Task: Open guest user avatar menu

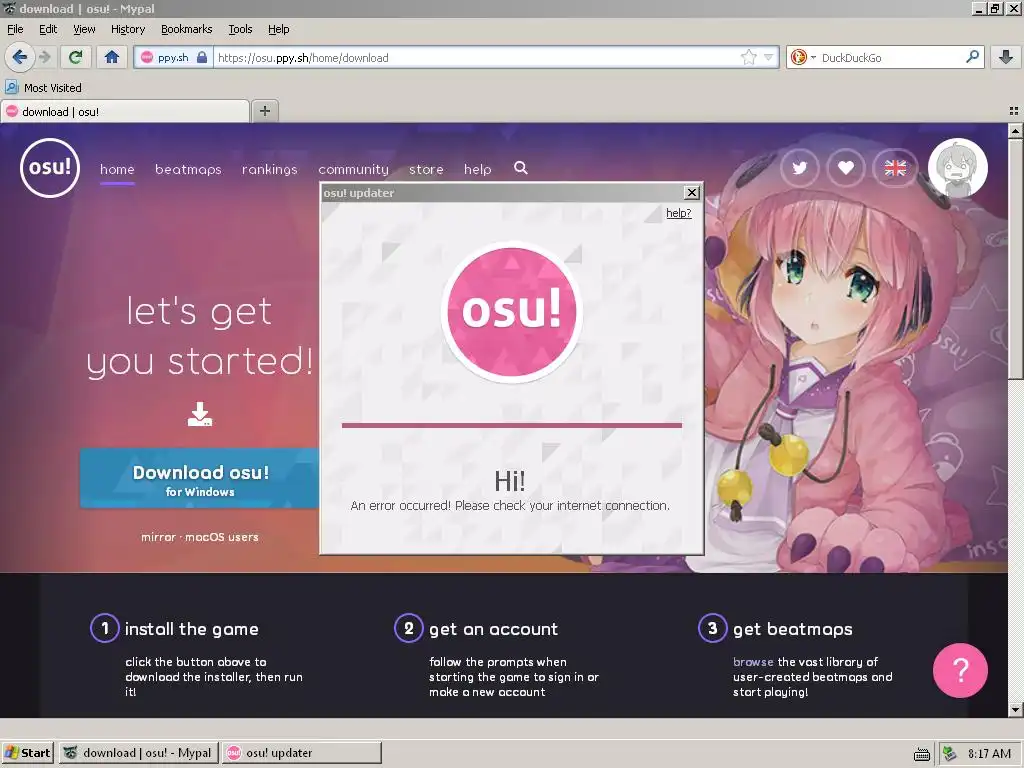Action: (x=957, y=168)
